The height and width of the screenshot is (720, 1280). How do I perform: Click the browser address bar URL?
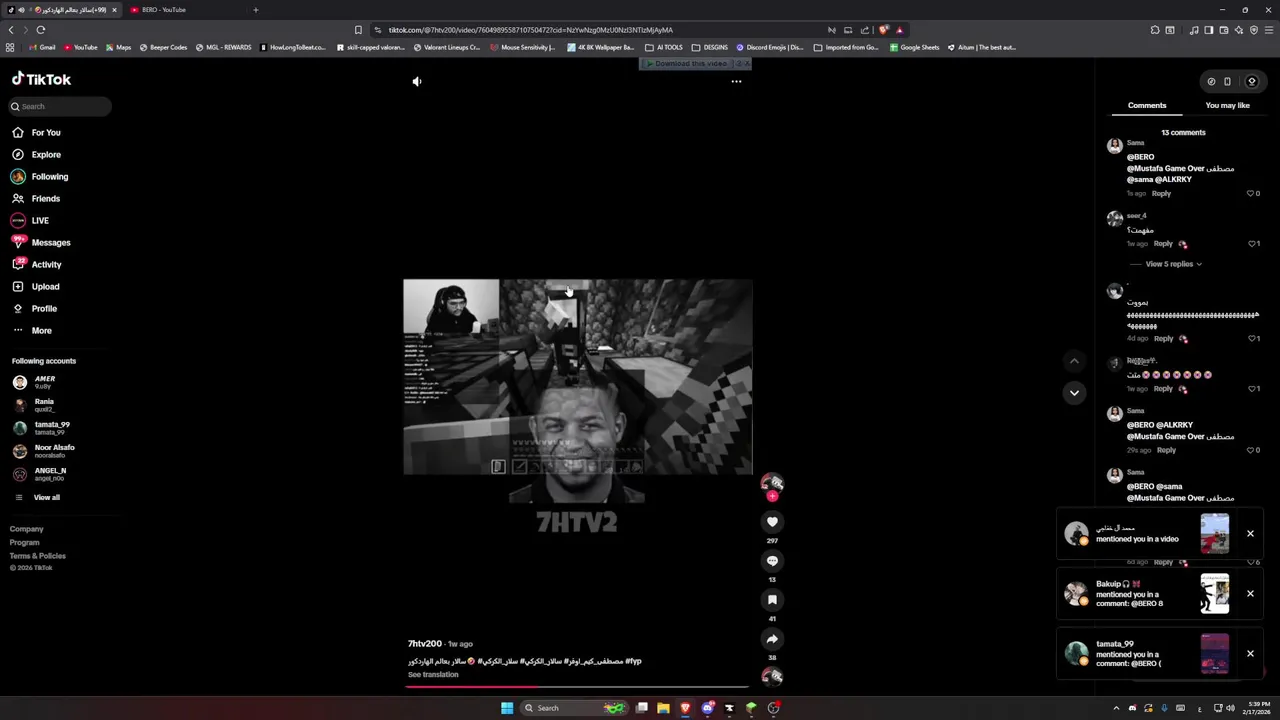pyautogui.click(x=530, y=30)
